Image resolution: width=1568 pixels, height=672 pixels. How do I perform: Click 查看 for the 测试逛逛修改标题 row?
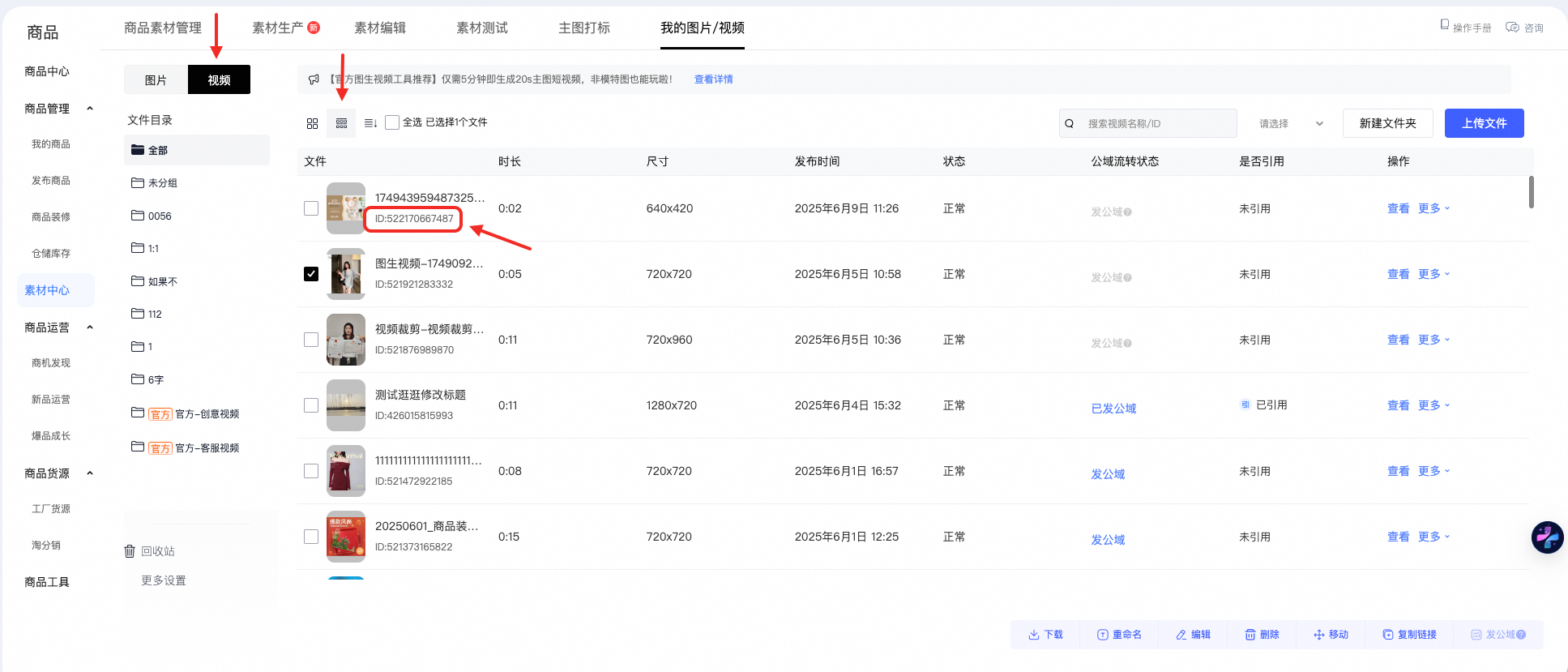click(x=1399, y=405)
